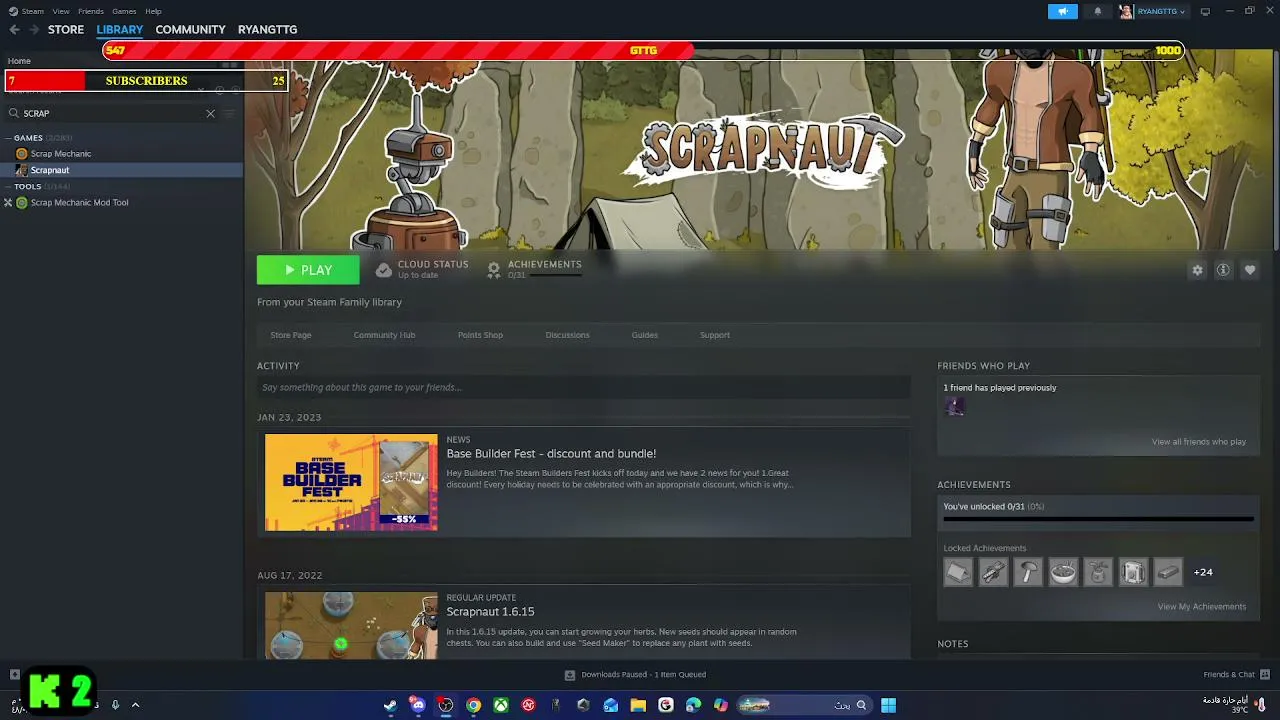Open the Store Page link
1280x720 pixels.
point(291,335)
